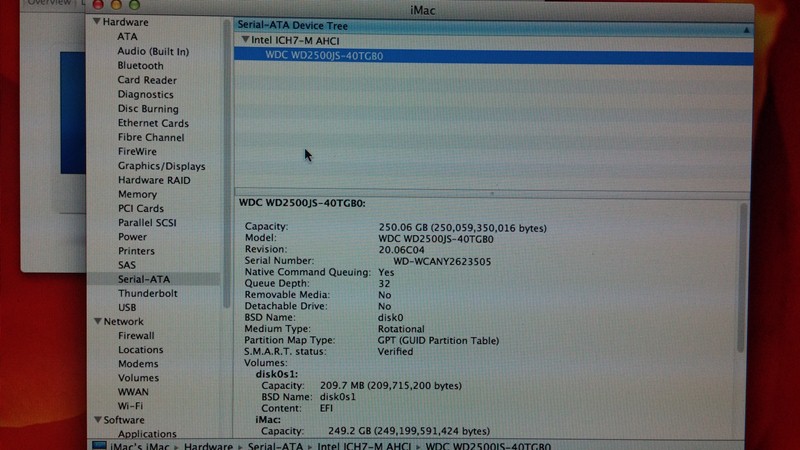Viewport: 800px width, 450px height.
Task: Click the Queue Depth value 32
Action: [x=384, y=284]
